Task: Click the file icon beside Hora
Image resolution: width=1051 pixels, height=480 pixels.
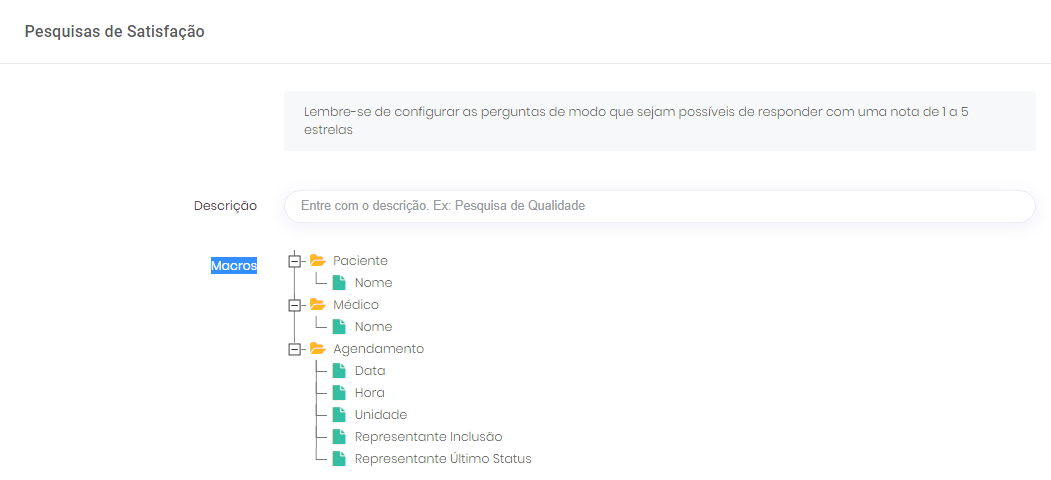Action: [339, 393]
